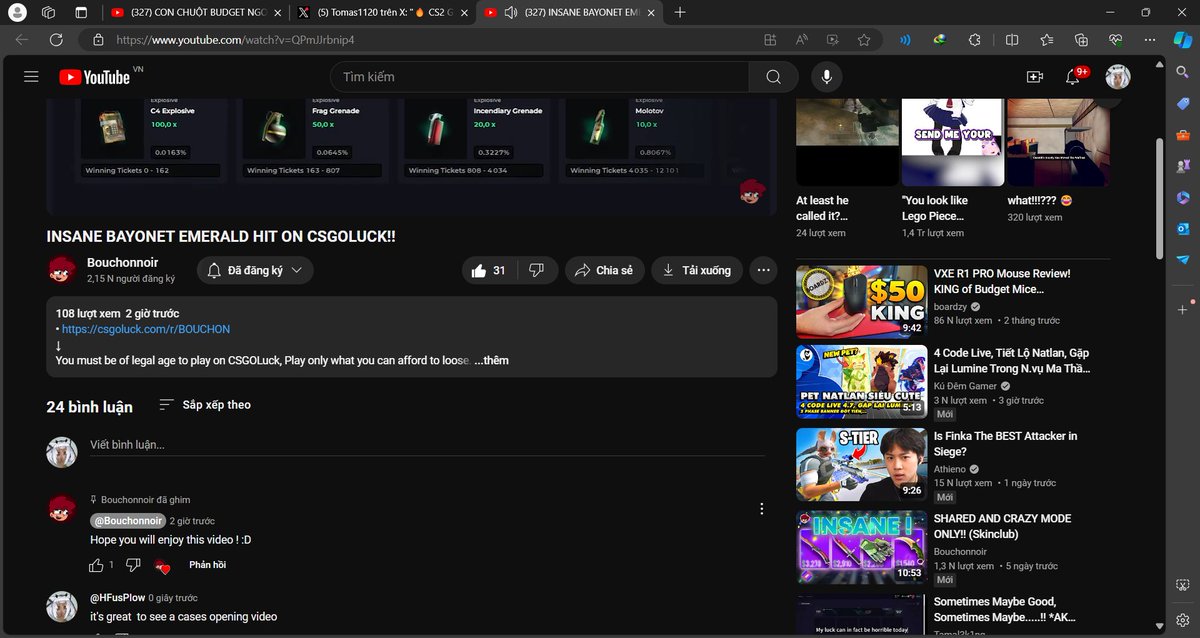
Task: Open the comment sort order menu
Action: [x=205, y=405]
